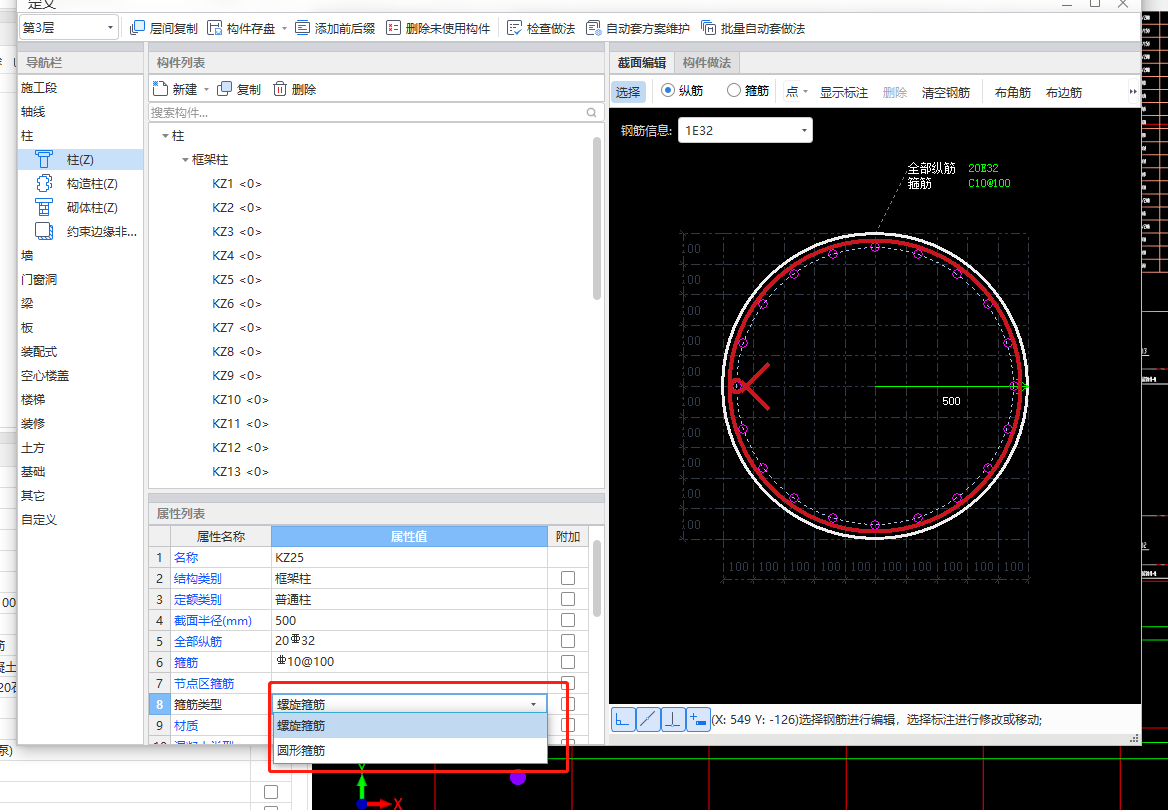
Task: Click the component list vertical scrollbar
Action: tap(597, 218)
